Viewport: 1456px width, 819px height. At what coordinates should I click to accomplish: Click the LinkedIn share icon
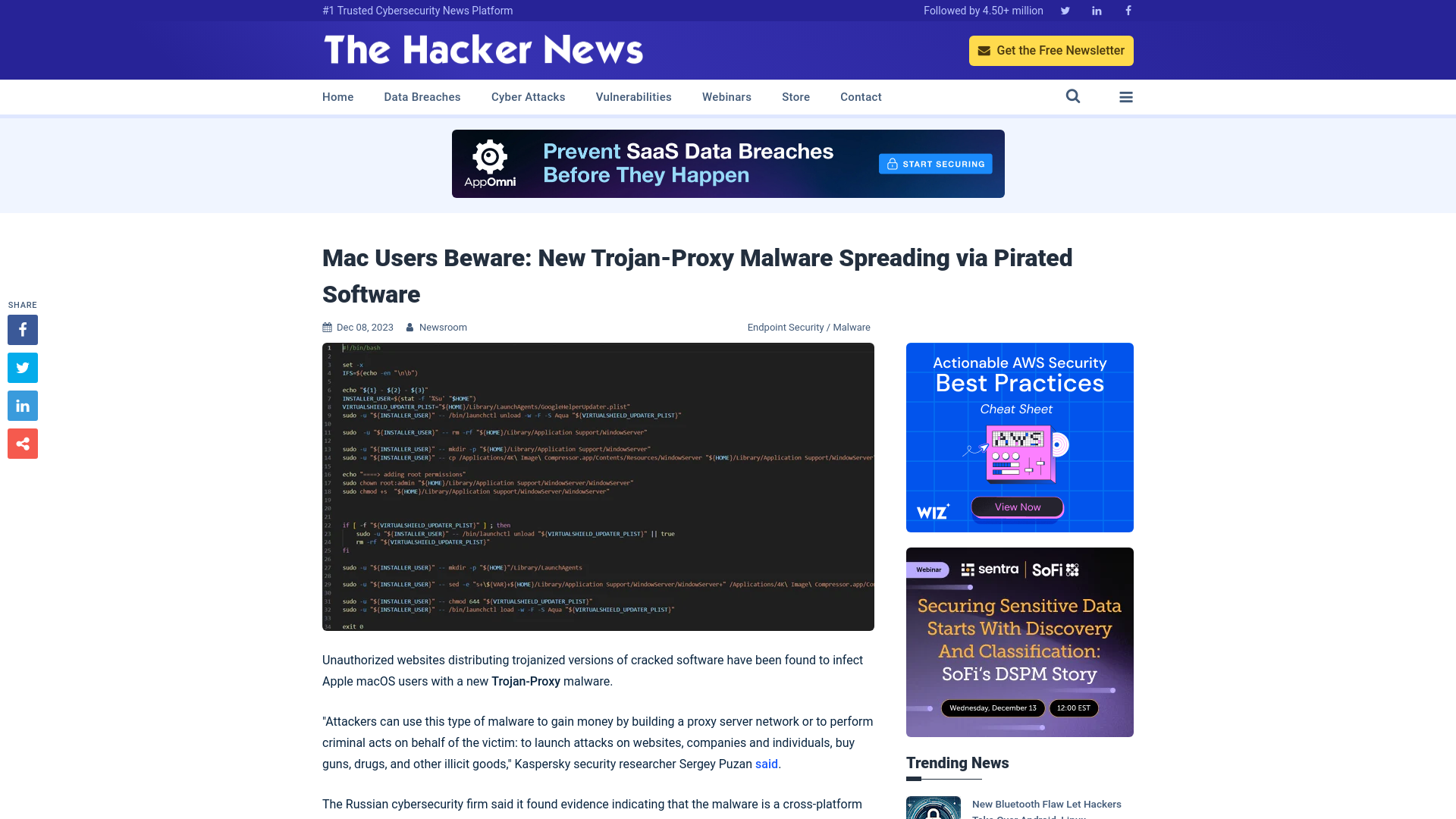[x=22, y=406]
